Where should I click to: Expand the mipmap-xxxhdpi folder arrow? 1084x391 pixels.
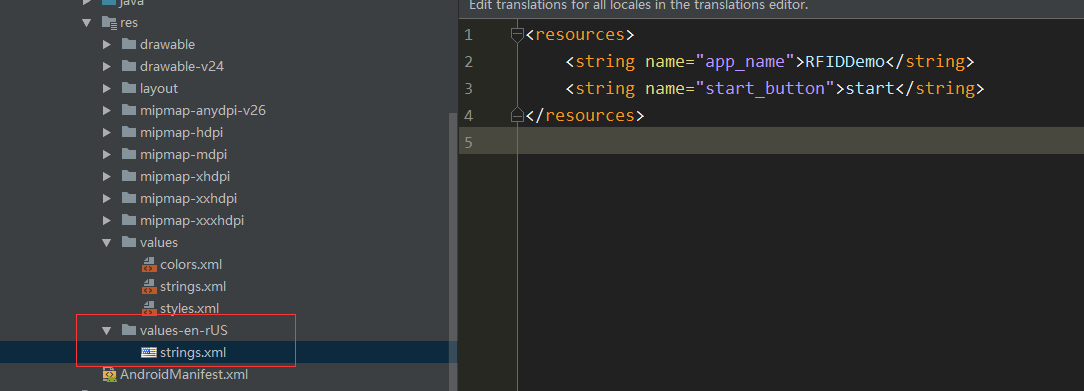106,221
